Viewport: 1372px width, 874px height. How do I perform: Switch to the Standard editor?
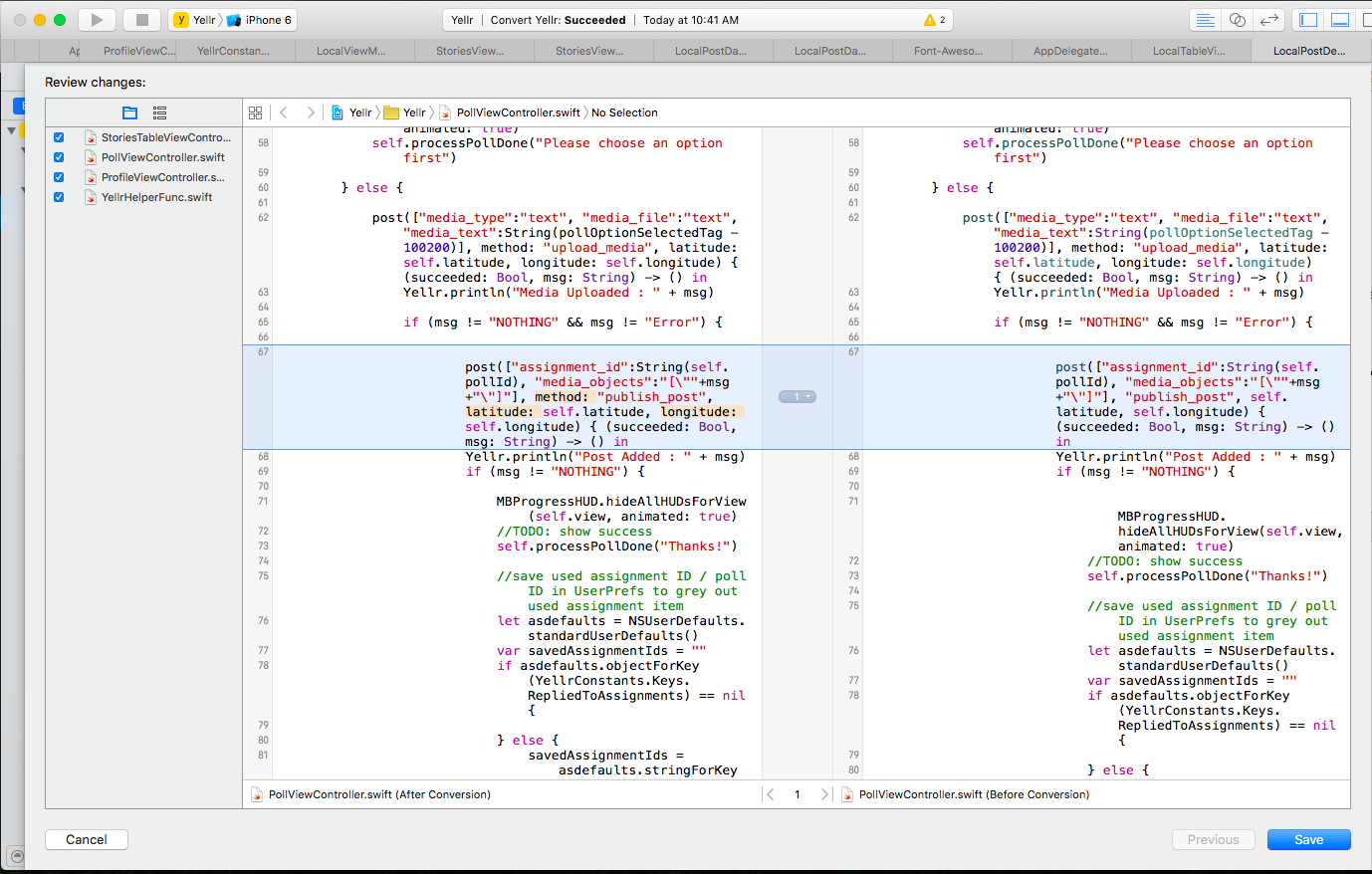tap(1205, 20)
